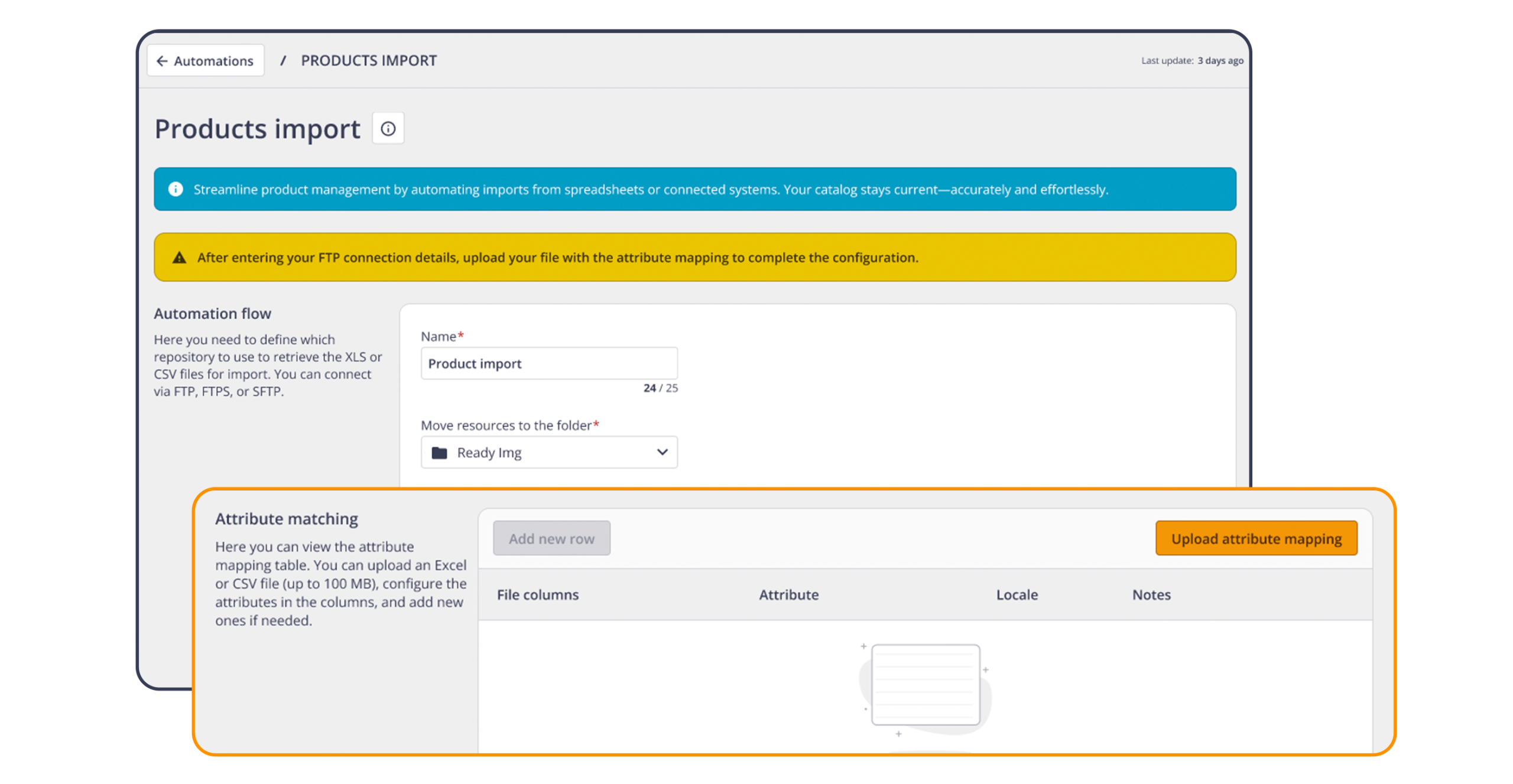Select the PRODUCTS IMPORT breadcrumb item
The width and height of the screenshot is (1513, 784).
tap(368, 60)
